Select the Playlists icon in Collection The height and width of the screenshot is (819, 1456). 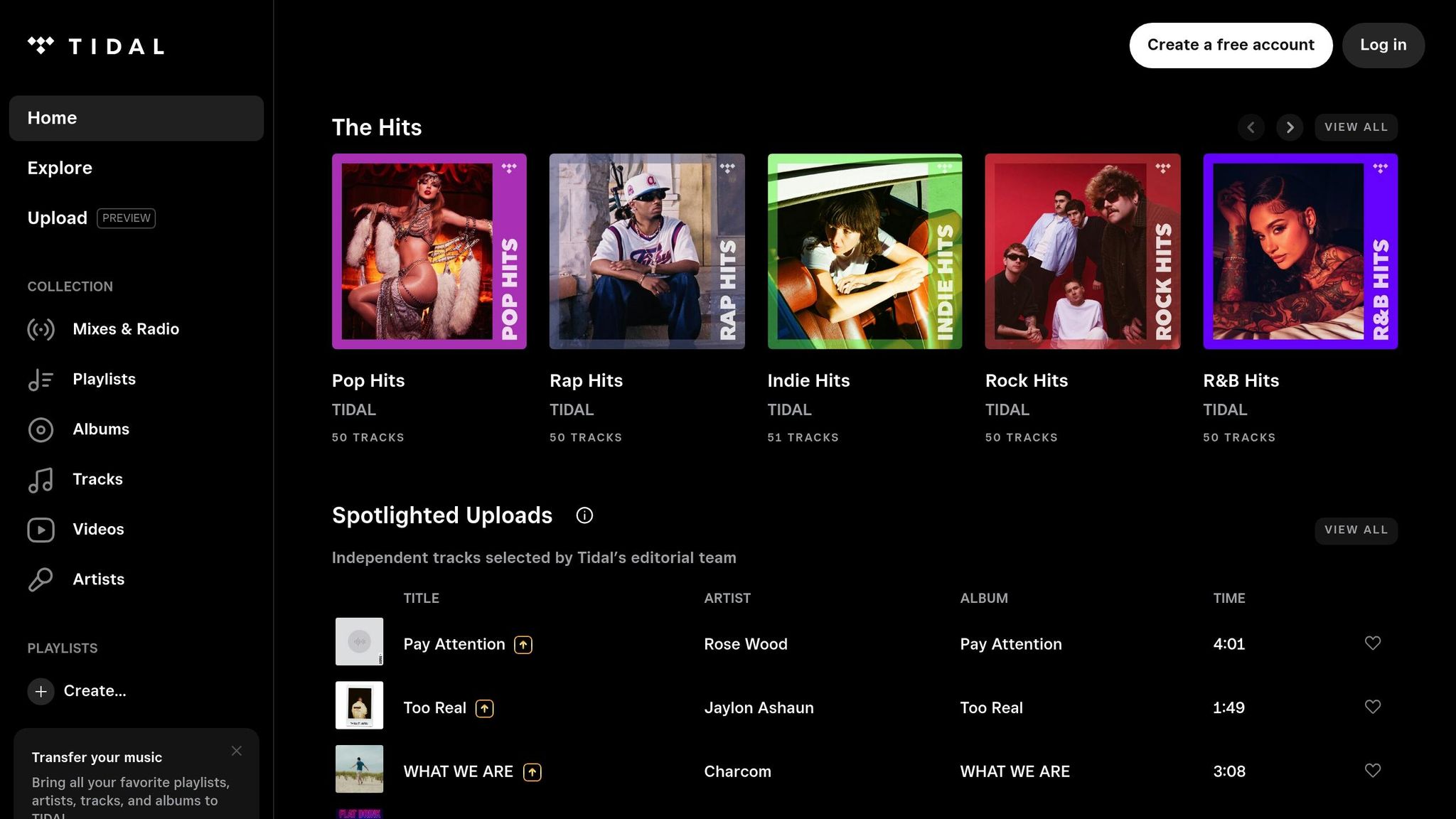click(x=41, y=379)
